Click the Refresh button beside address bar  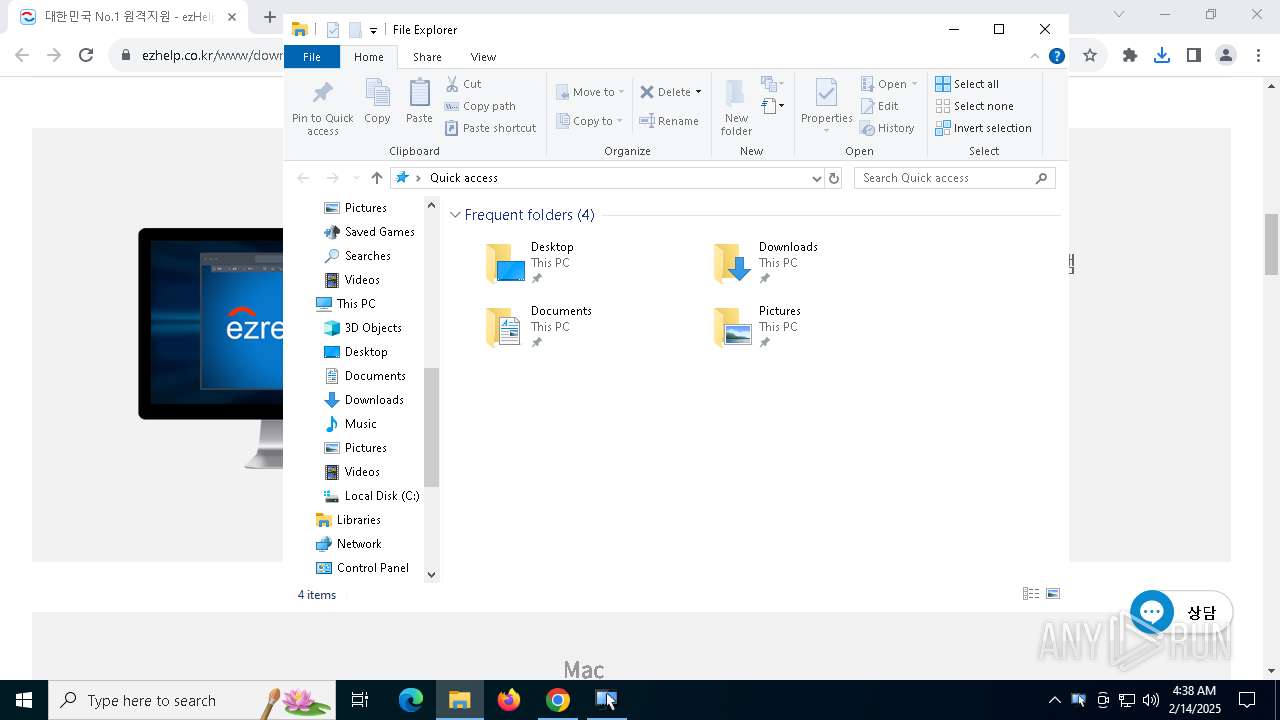coord(834,178)
